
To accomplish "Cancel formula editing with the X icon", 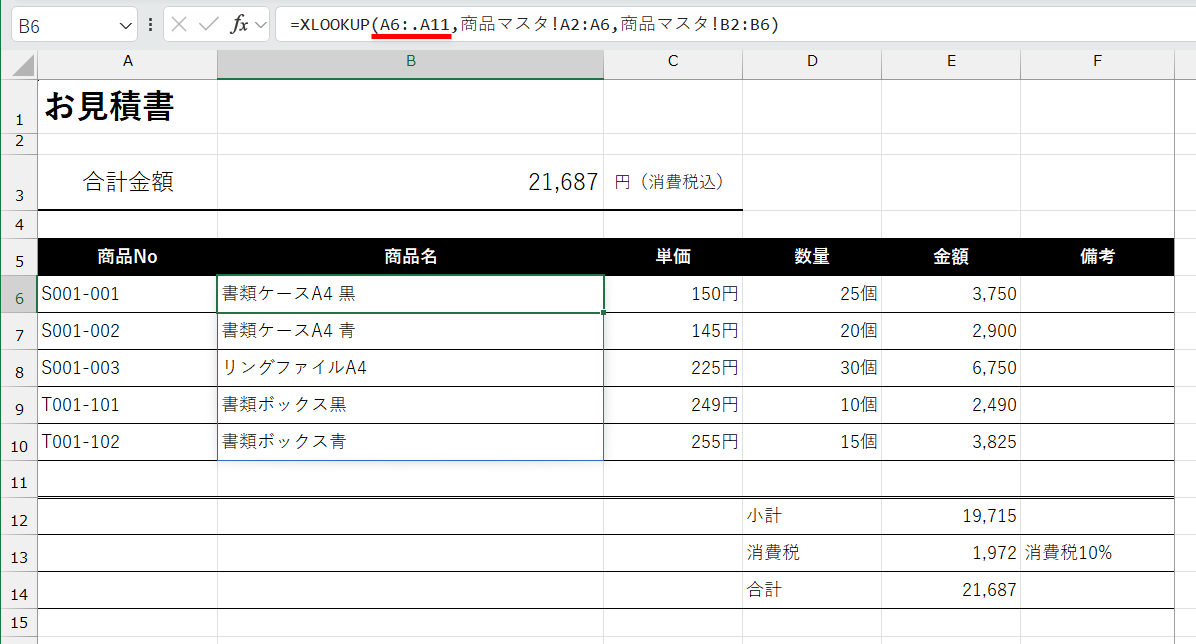I will pyautogui.click(x=179, y=24).
